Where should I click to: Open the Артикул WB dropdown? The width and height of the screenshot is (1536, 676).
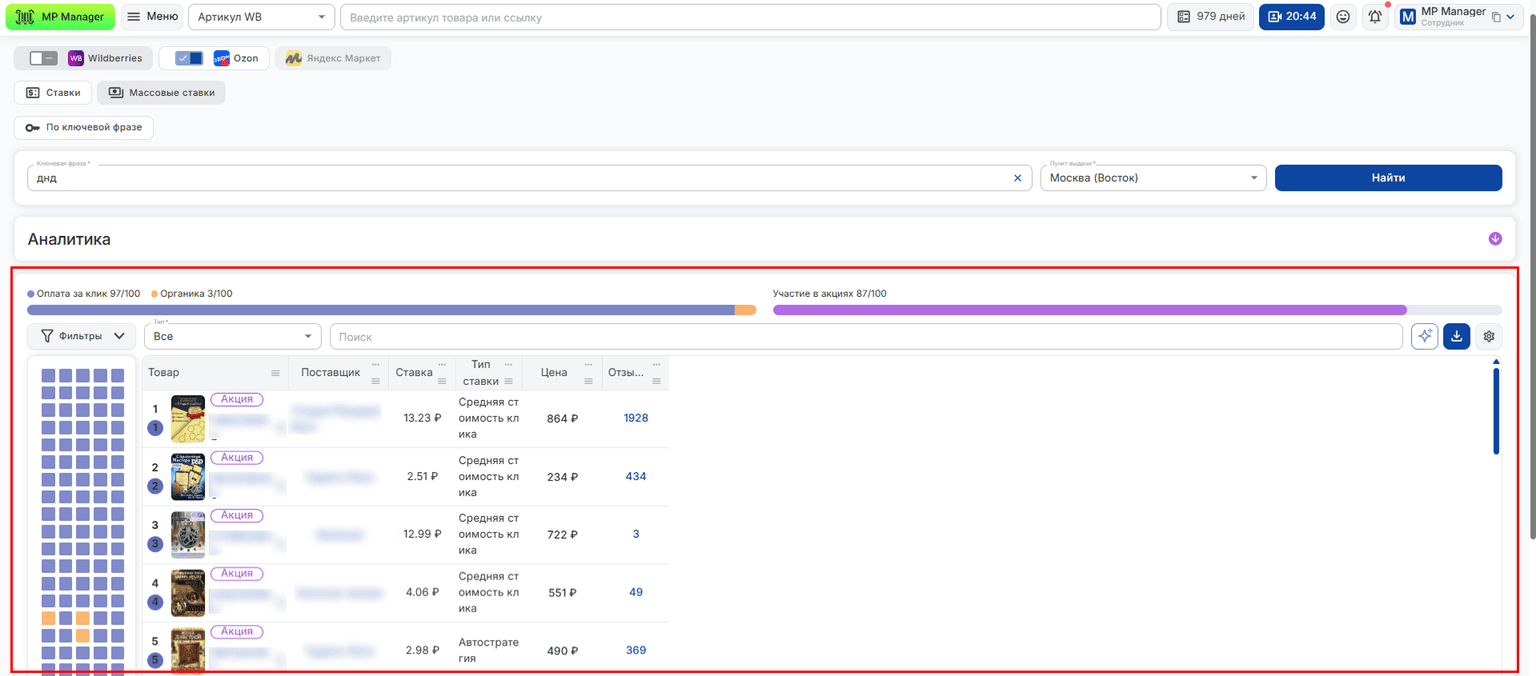click(262, 17)
